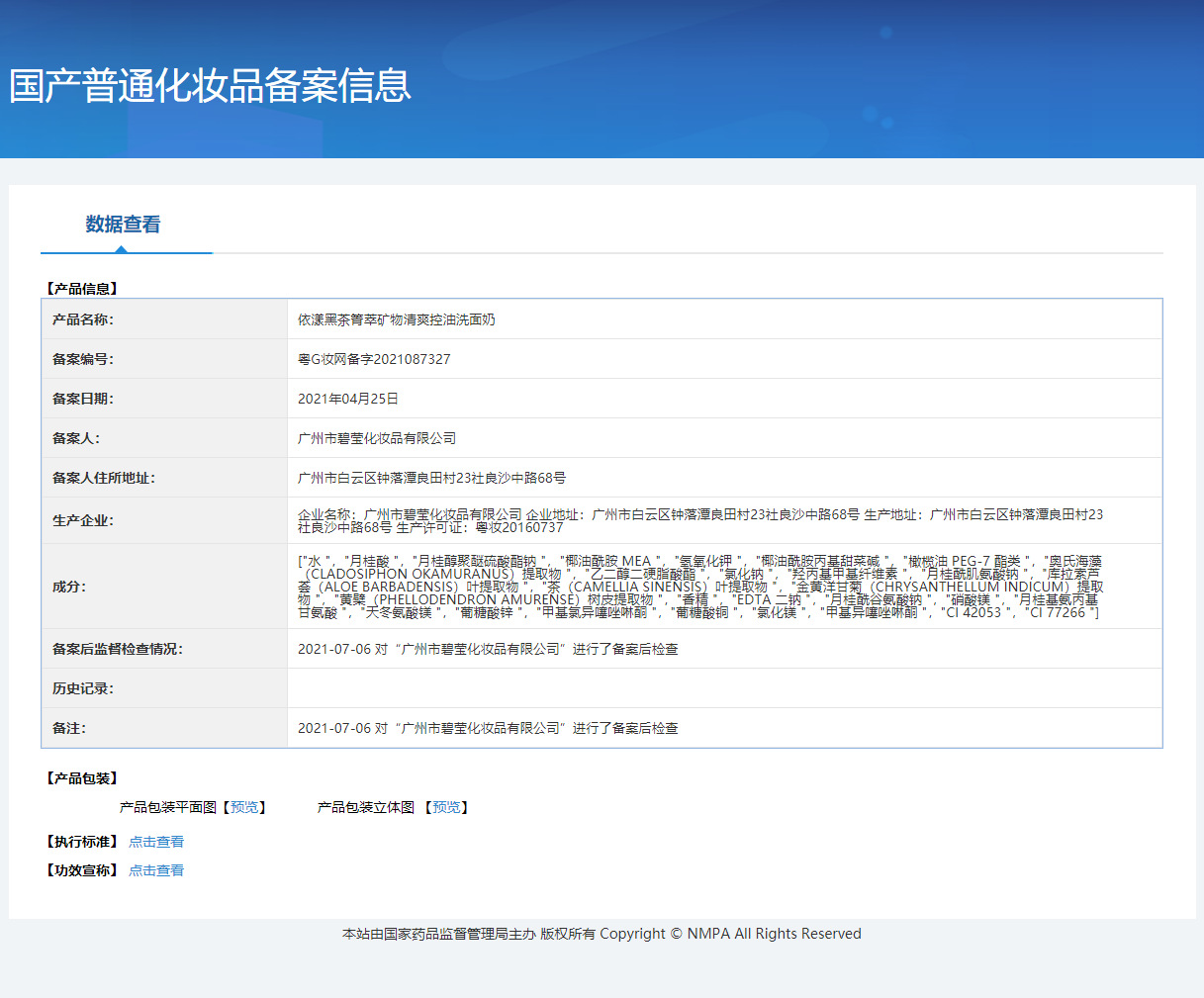Viewport: 1204px width, 998px height.
Task: Click the 备案日期 row label
Action: point(83,399)
